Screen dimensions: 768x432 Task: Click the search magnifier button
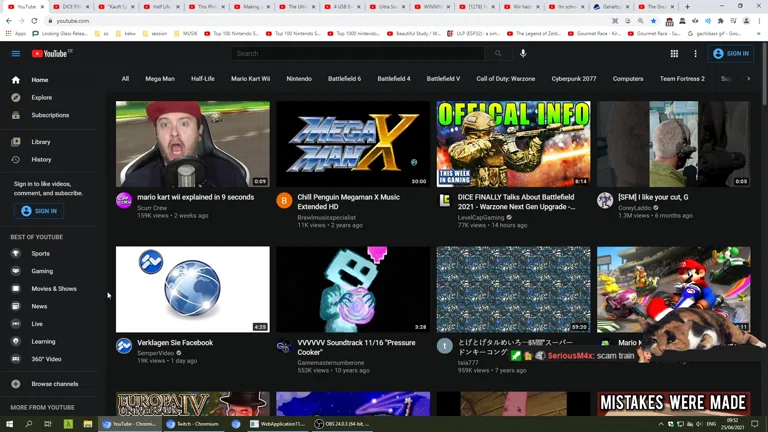(x=498, y=54)
